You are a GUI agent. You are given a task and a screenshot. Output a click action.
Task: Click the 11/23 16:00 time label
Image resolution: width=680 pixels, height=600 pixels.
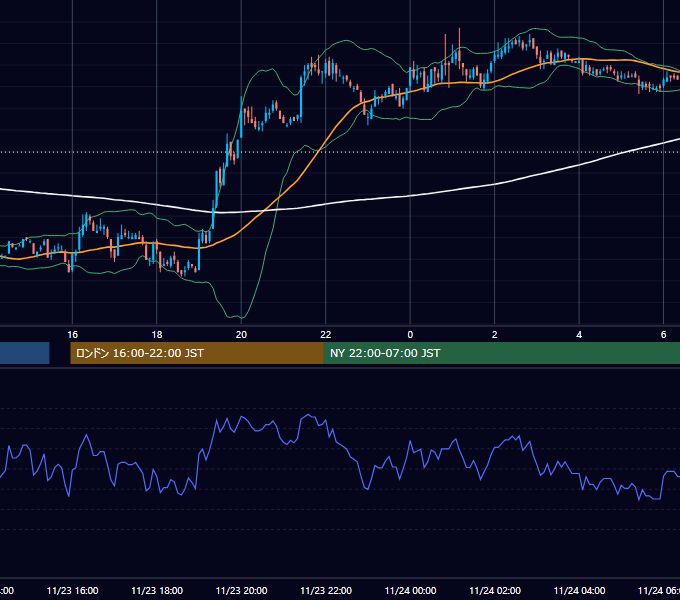pos(72,590)
